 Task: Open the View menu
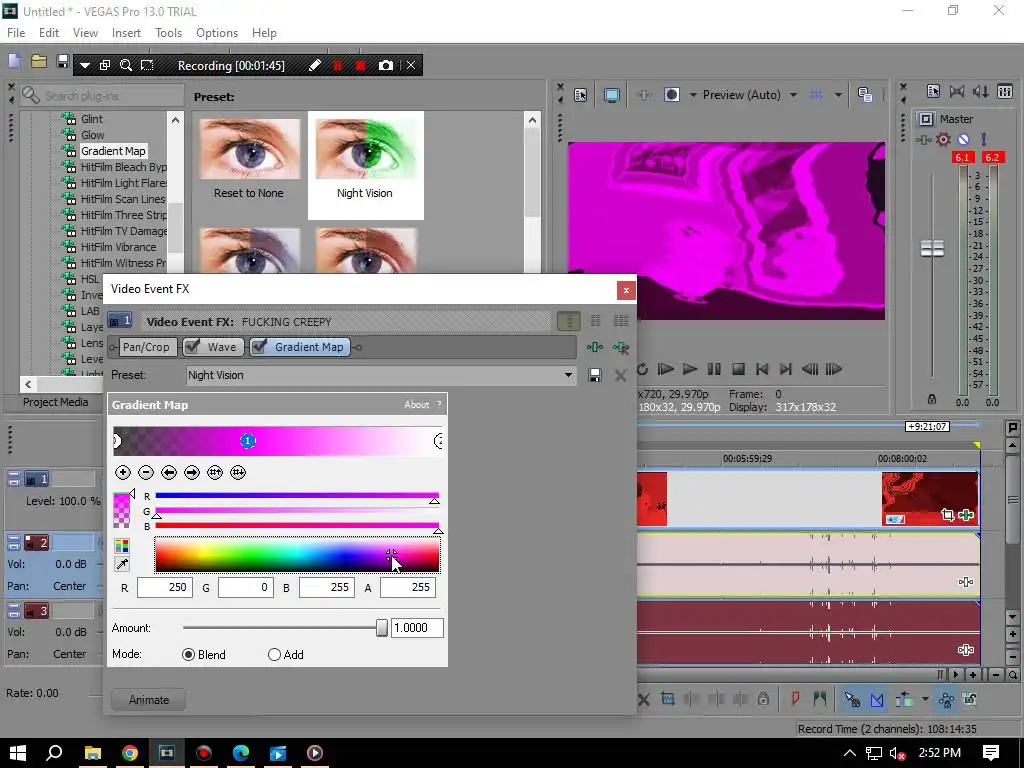(x=85, y=33)
